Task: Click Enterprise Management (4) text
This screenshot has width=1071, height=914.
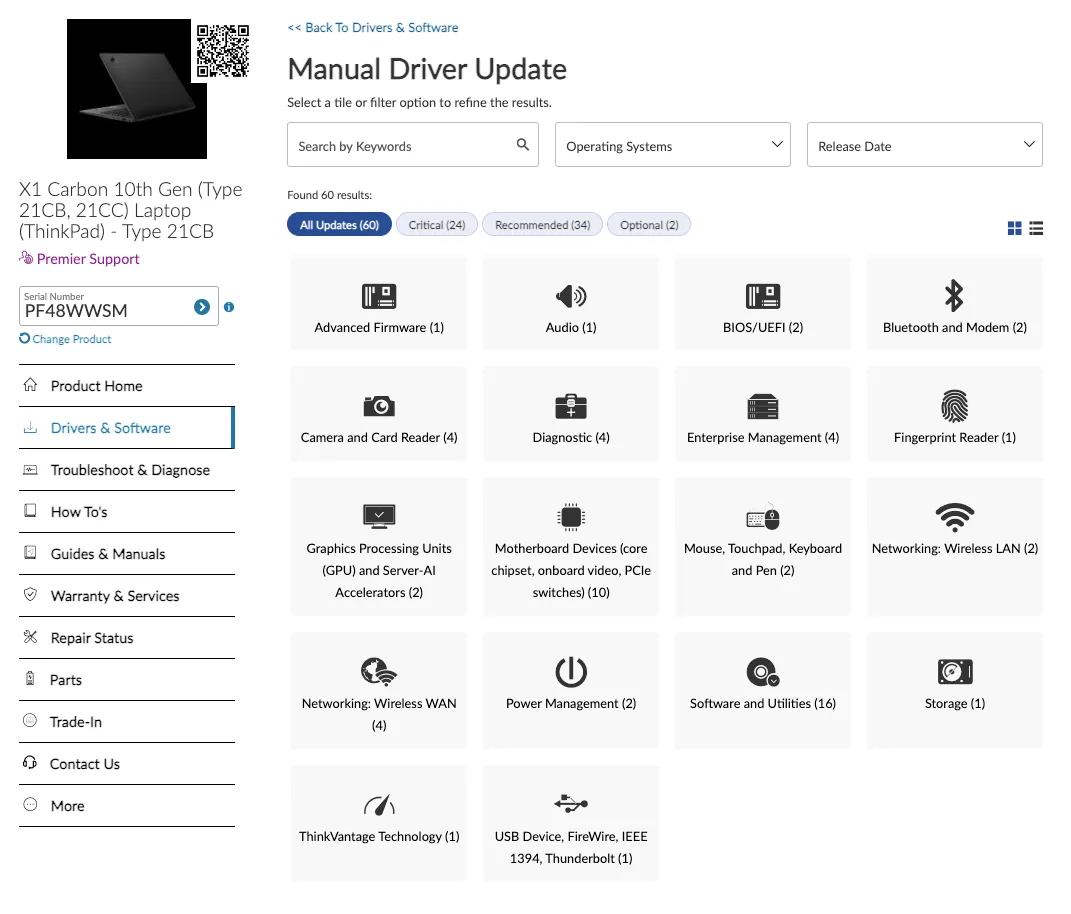Action: (763, 438)
